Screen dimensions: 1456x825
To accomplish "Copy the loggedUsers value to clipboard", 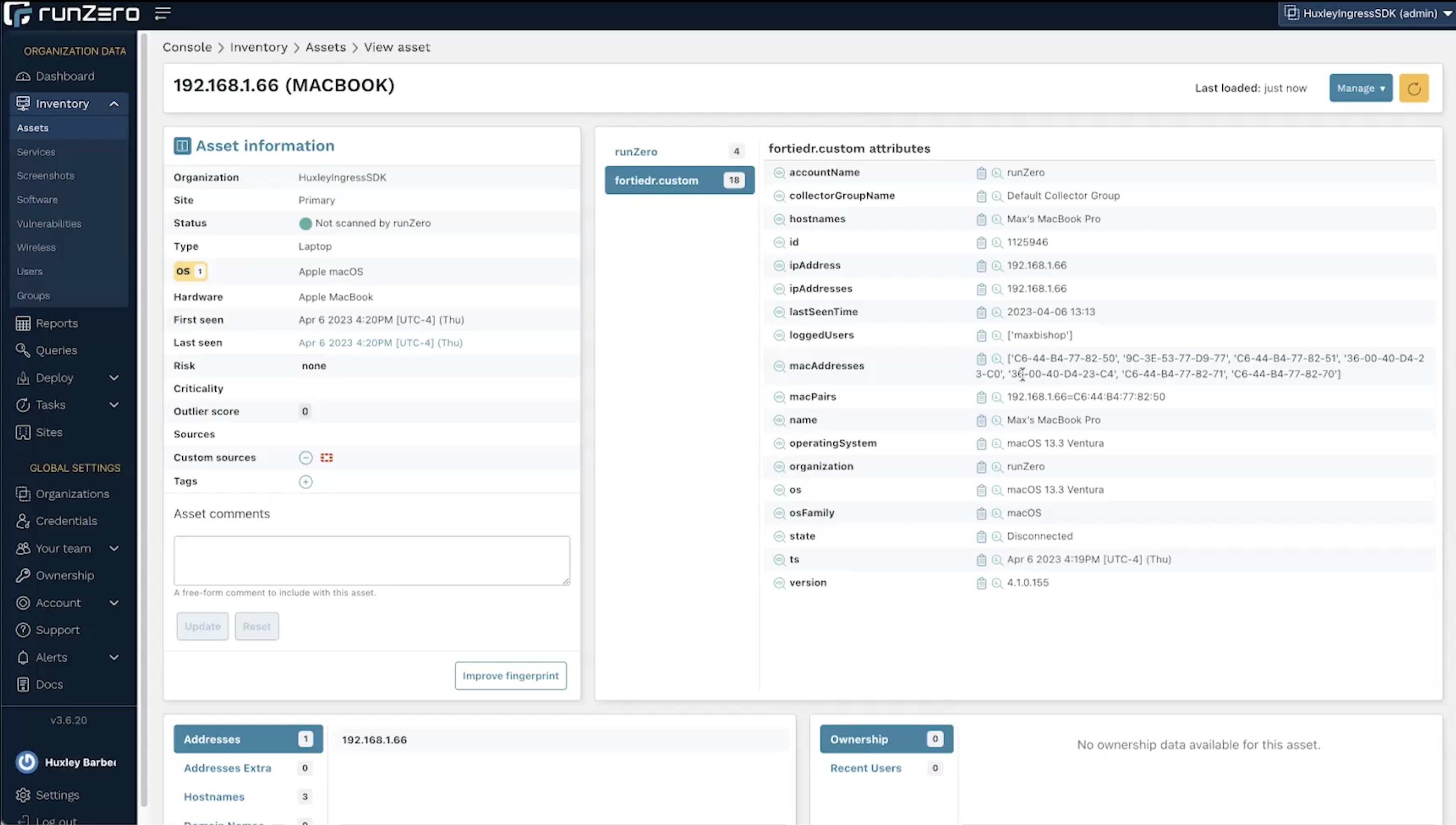I will coord(981,336).
